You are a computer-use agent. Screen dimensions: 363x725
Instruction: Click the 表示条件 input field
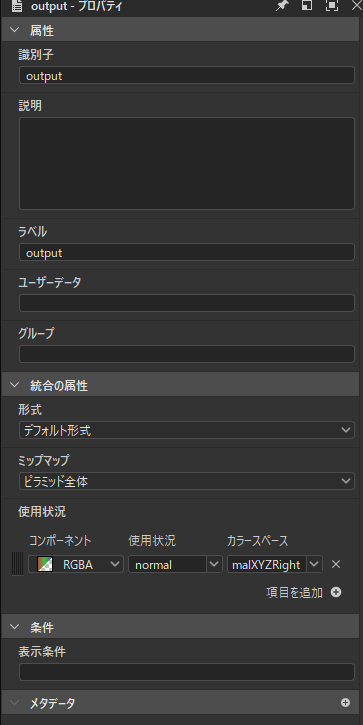(187, 672)
